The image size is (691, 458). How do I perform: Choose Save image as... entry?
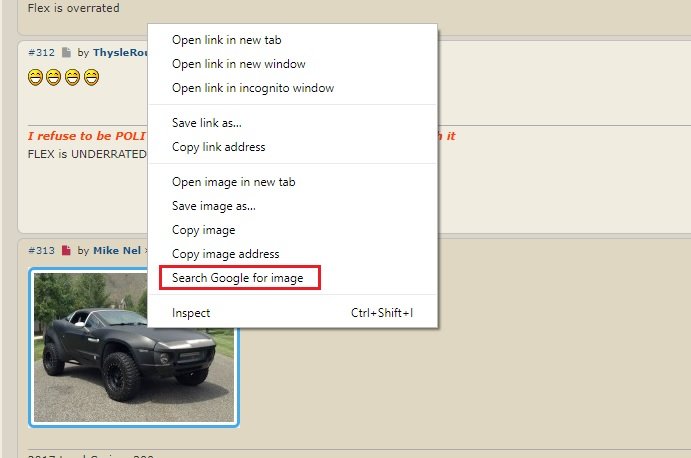(293, 206)
